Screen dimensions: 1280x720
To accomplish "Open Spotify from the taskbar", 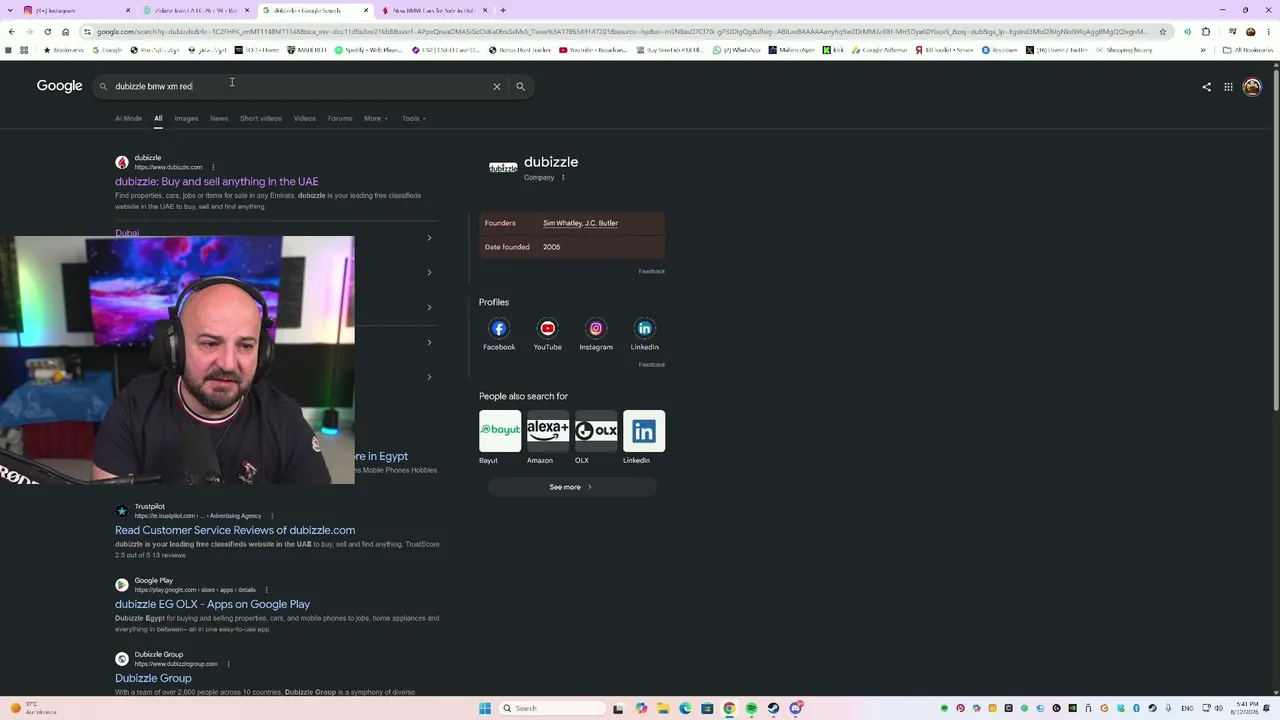I will point(751,708).
